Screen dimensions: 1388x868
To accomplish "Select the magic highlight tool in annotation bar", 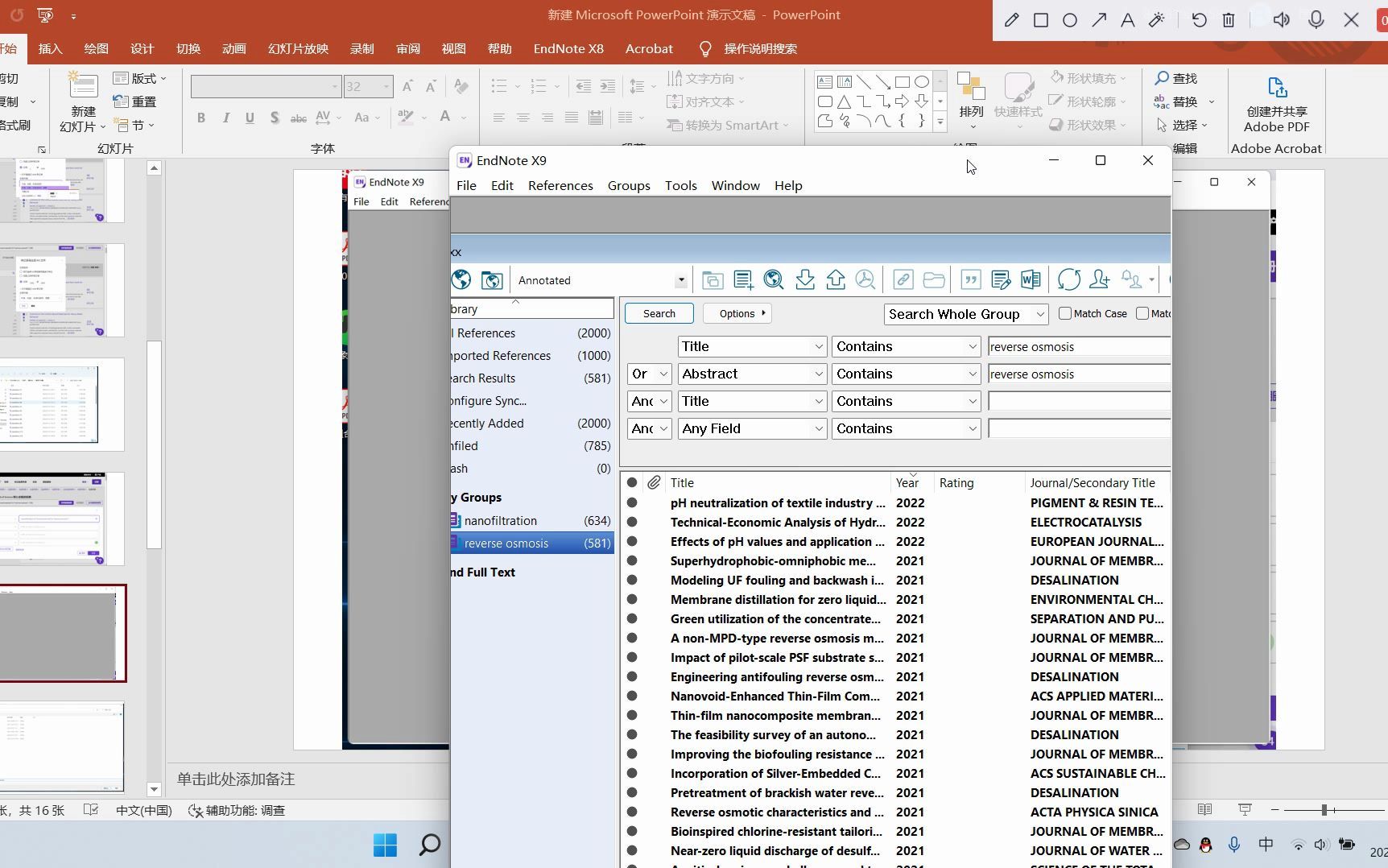I will [x=1157, y=20].
